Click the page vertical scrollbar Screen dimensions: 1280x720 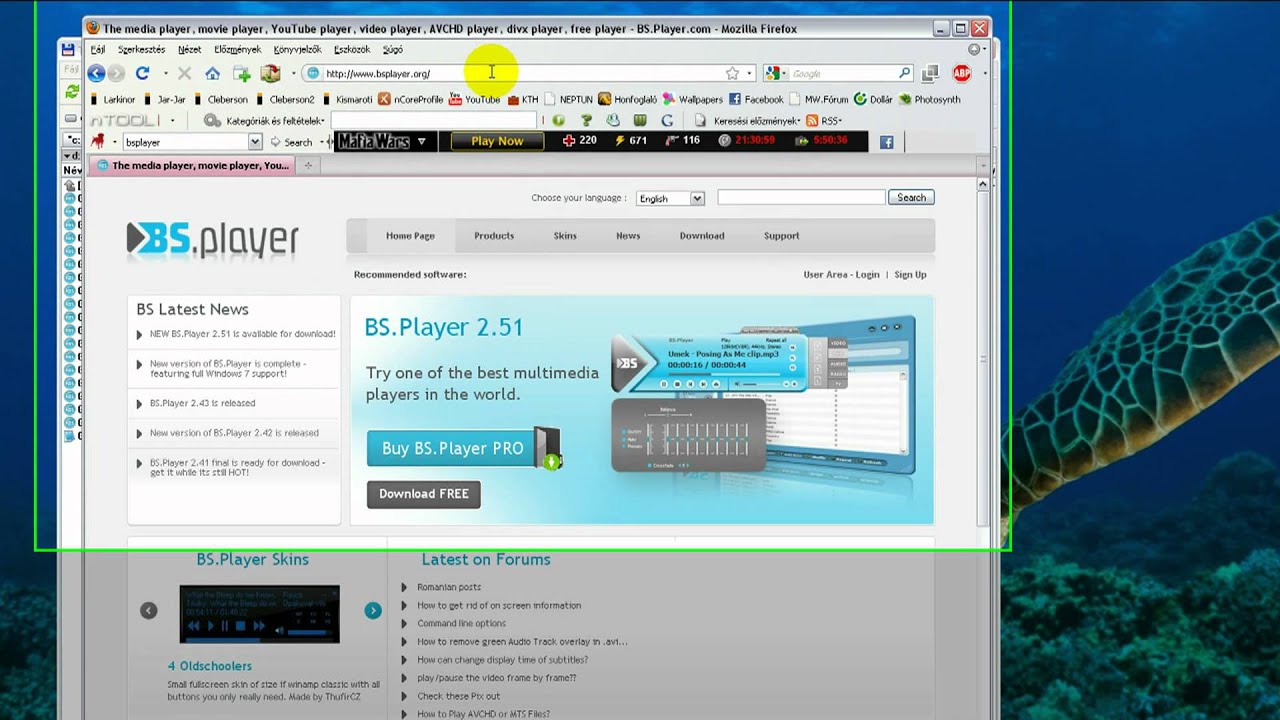(x=982, y=358)
